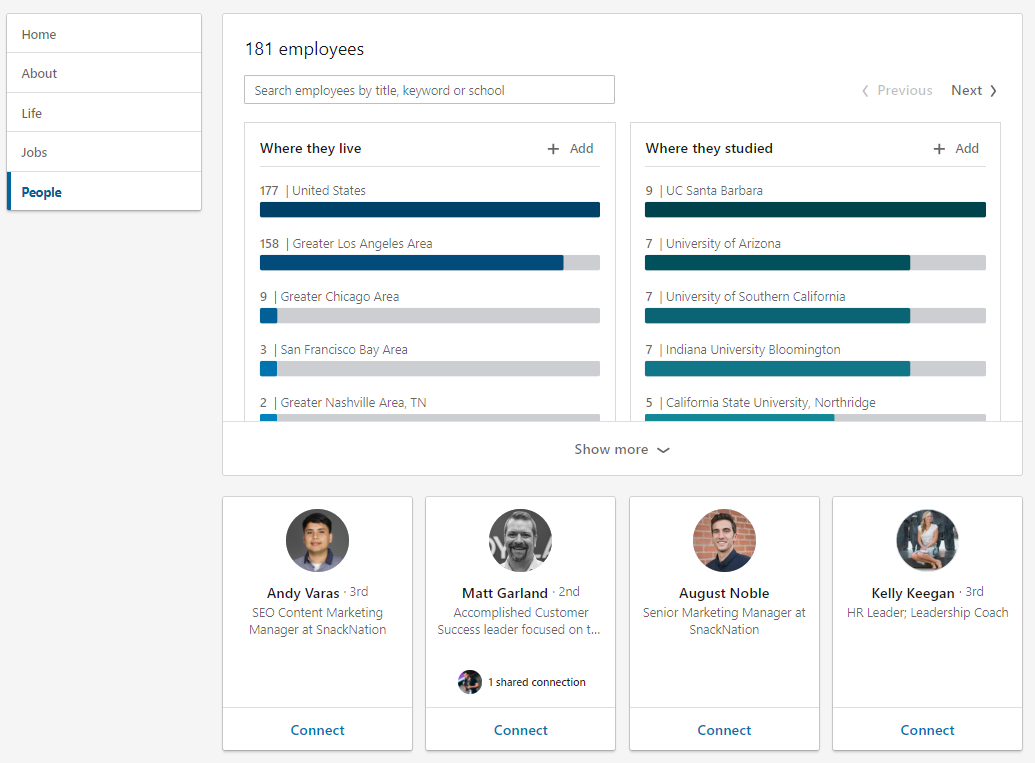Connect with Andy Varas
Screen dimensions: 1035x763
pyautogui.click(x=317, y=730)
